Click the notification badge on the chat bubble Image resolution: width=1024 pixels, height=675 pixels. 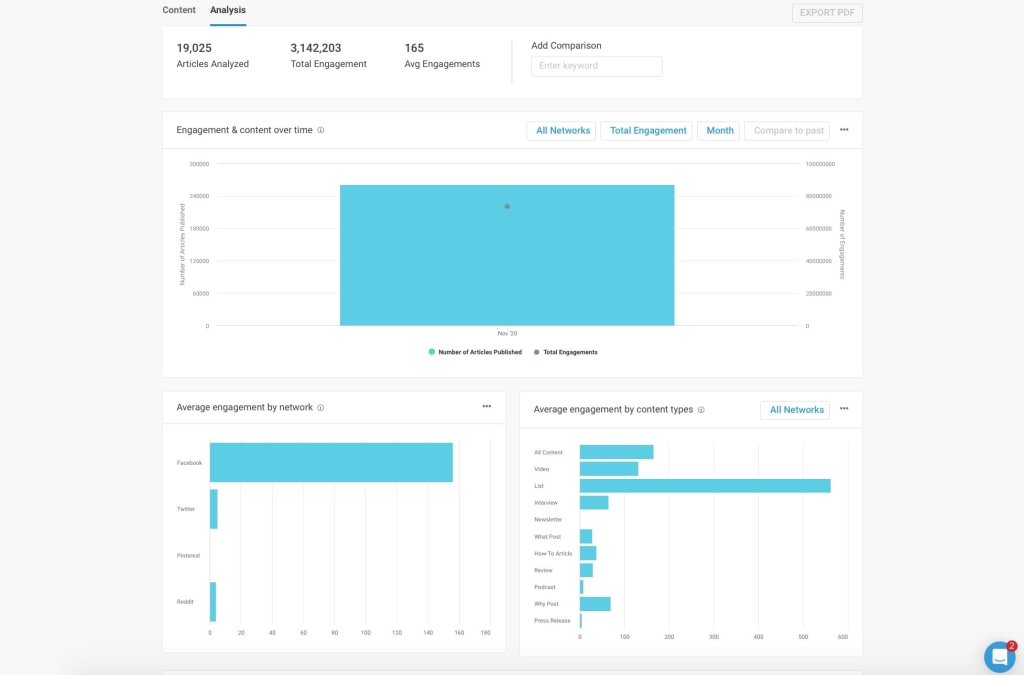(1011, 645)
